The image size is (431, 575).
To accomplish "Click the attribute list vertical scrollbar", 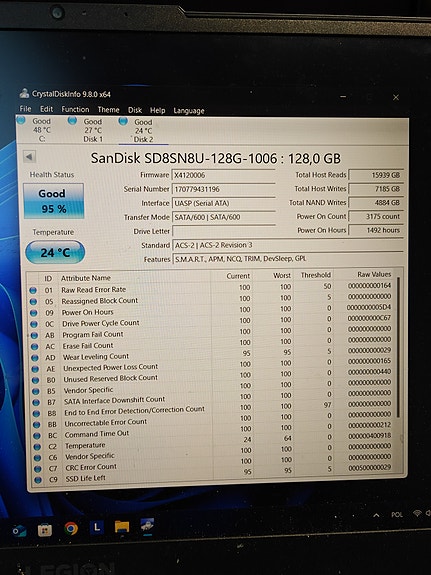I will pos(398,347).
